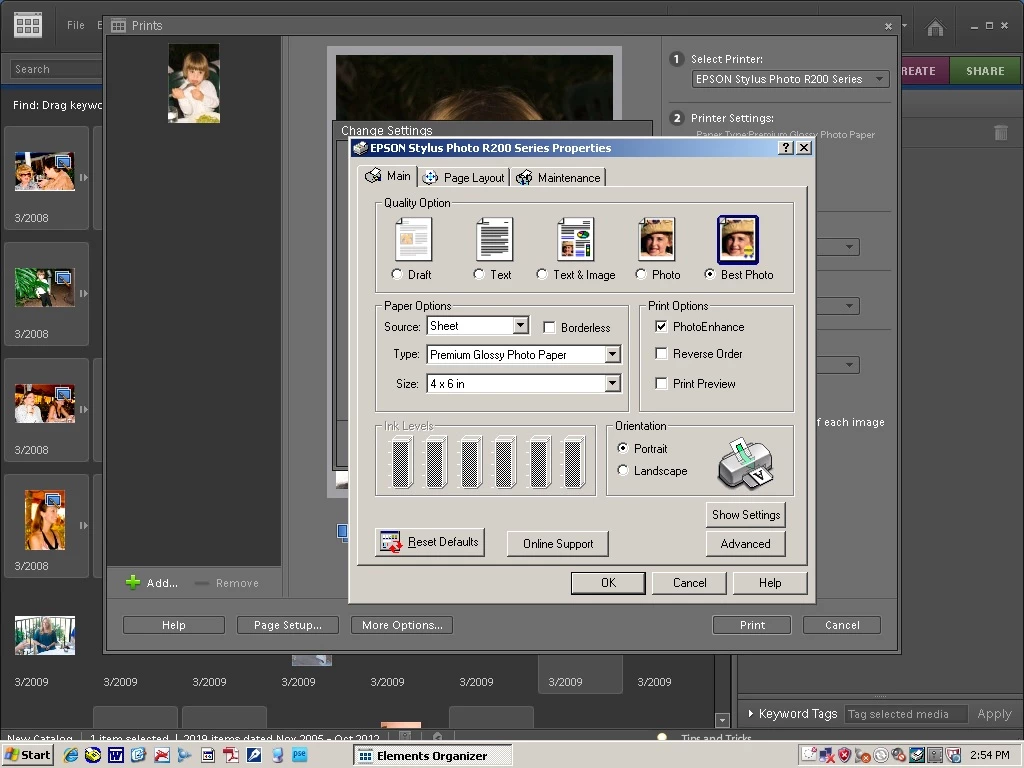The image size is (1024, 768).
Task: Choose the Best Photo radio button
Action: click(709, 274)
